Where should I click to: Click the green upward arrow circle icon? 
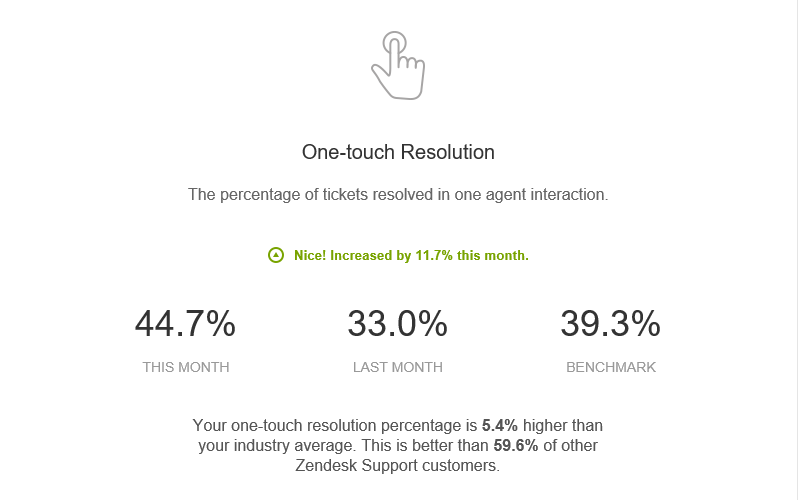[276, 255]
